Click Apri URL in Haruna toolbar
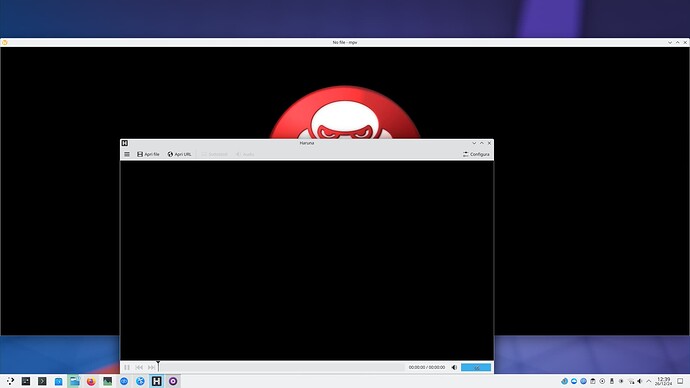The height and width of the screenshot is (388, 690). click(x=180, y=154)
